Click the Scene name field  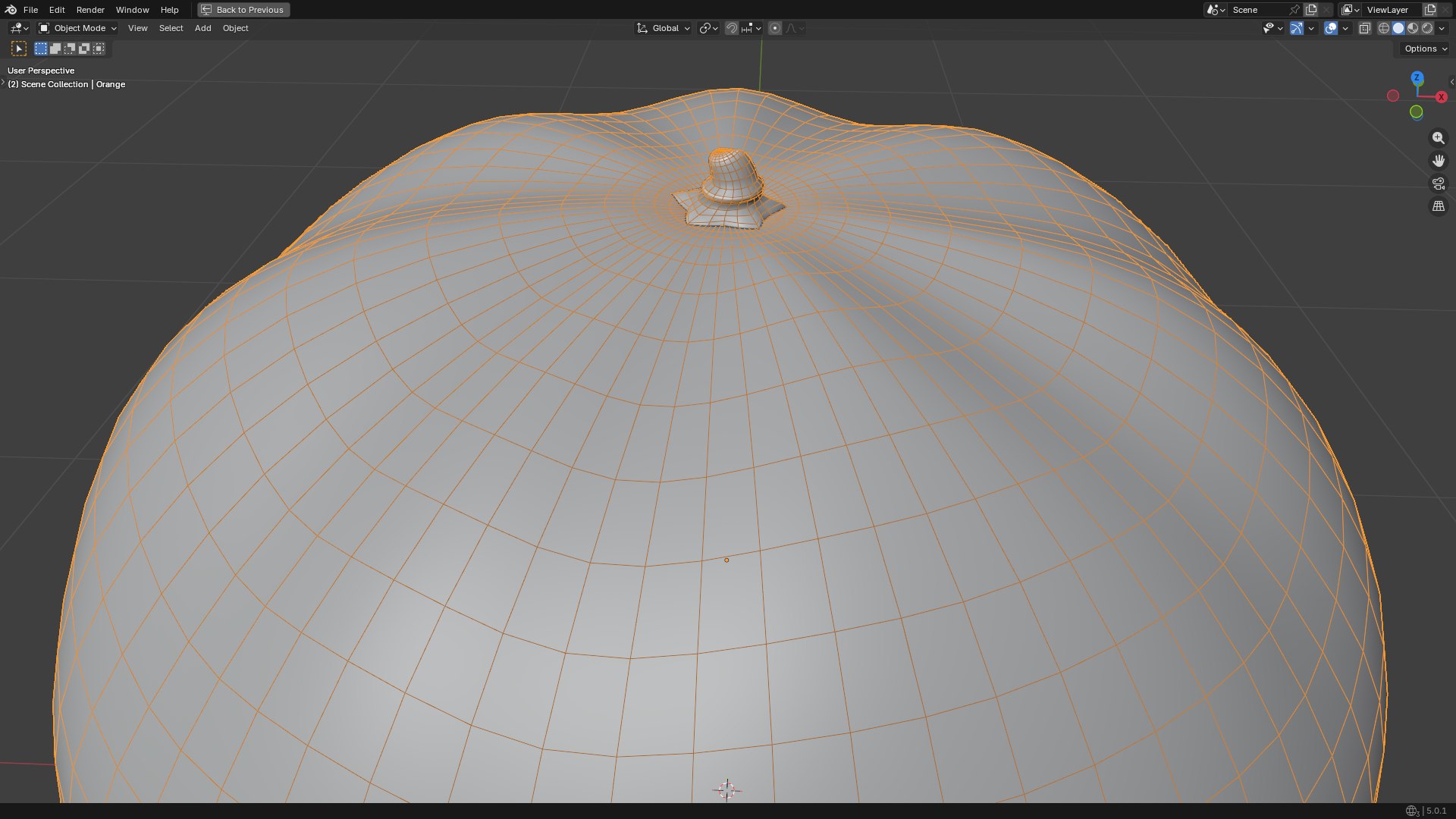[1257, 10]
